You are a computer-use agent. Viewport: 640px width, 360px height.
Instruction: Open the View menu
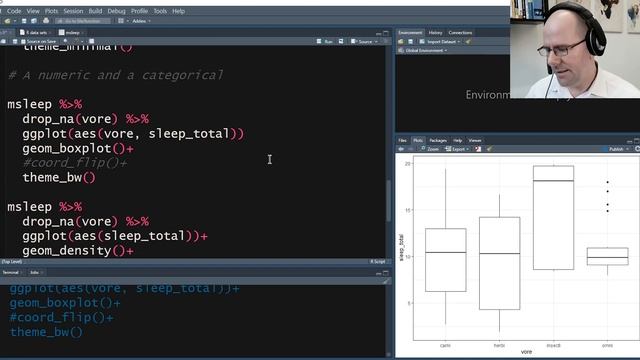coord(33,11)
